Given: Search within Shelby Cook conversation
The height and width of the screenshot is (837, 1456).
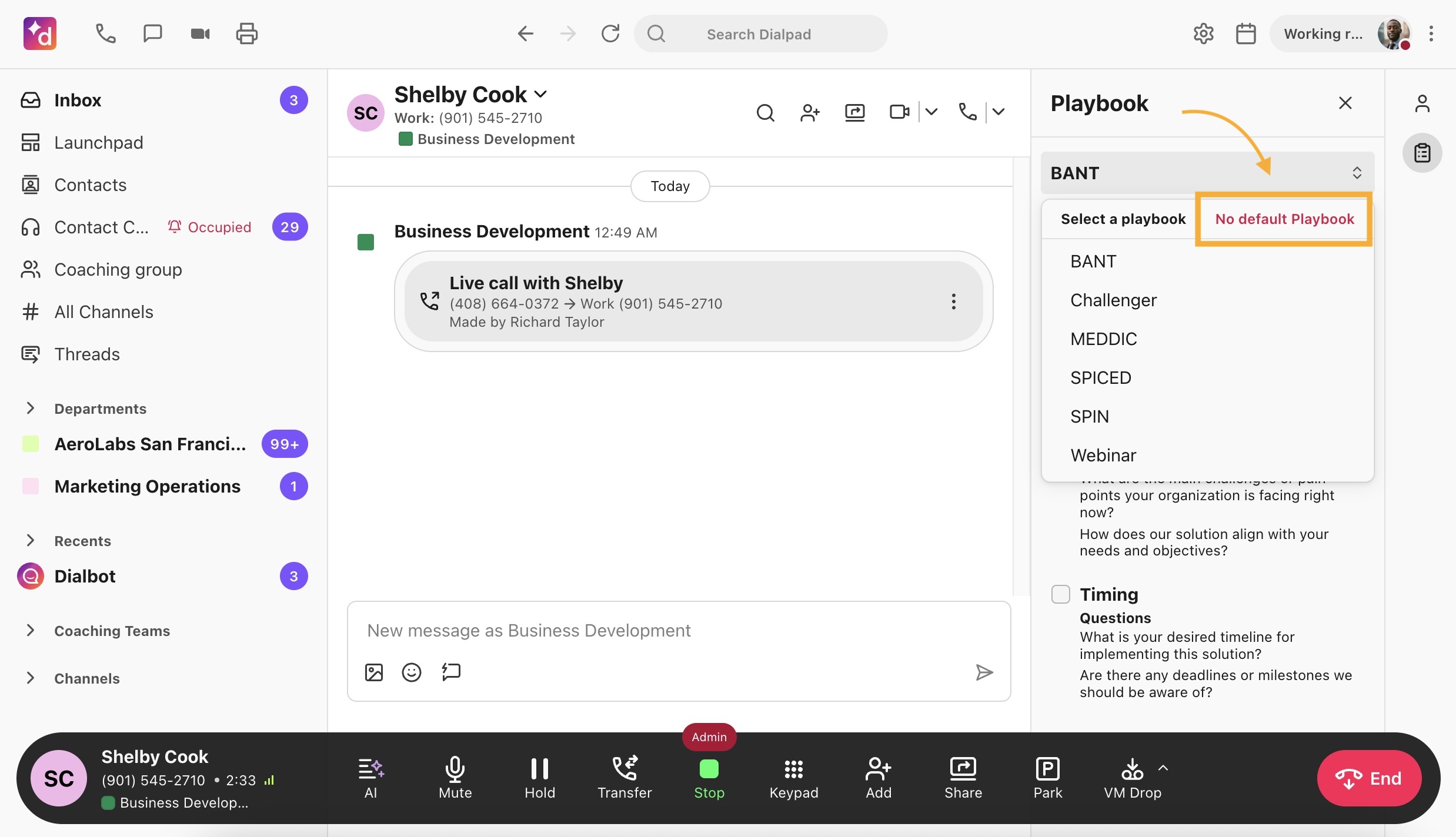Looking at the screenshot, I should click(765, 112).
